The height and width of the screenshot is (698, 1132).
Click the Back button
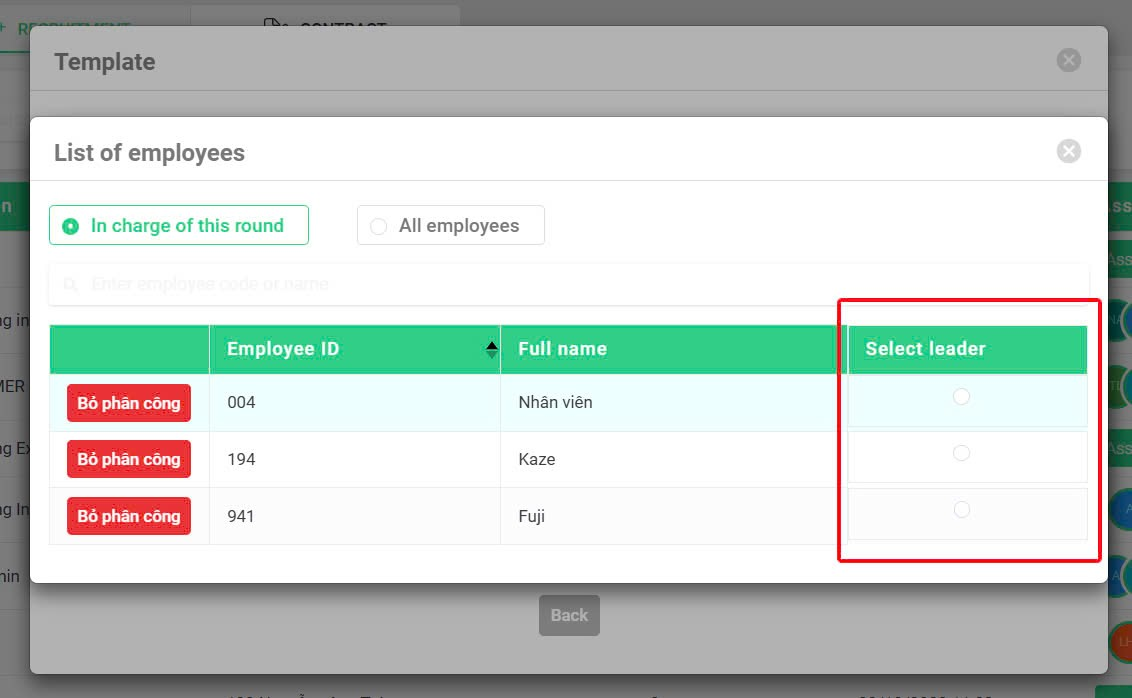tap(569, 615)
